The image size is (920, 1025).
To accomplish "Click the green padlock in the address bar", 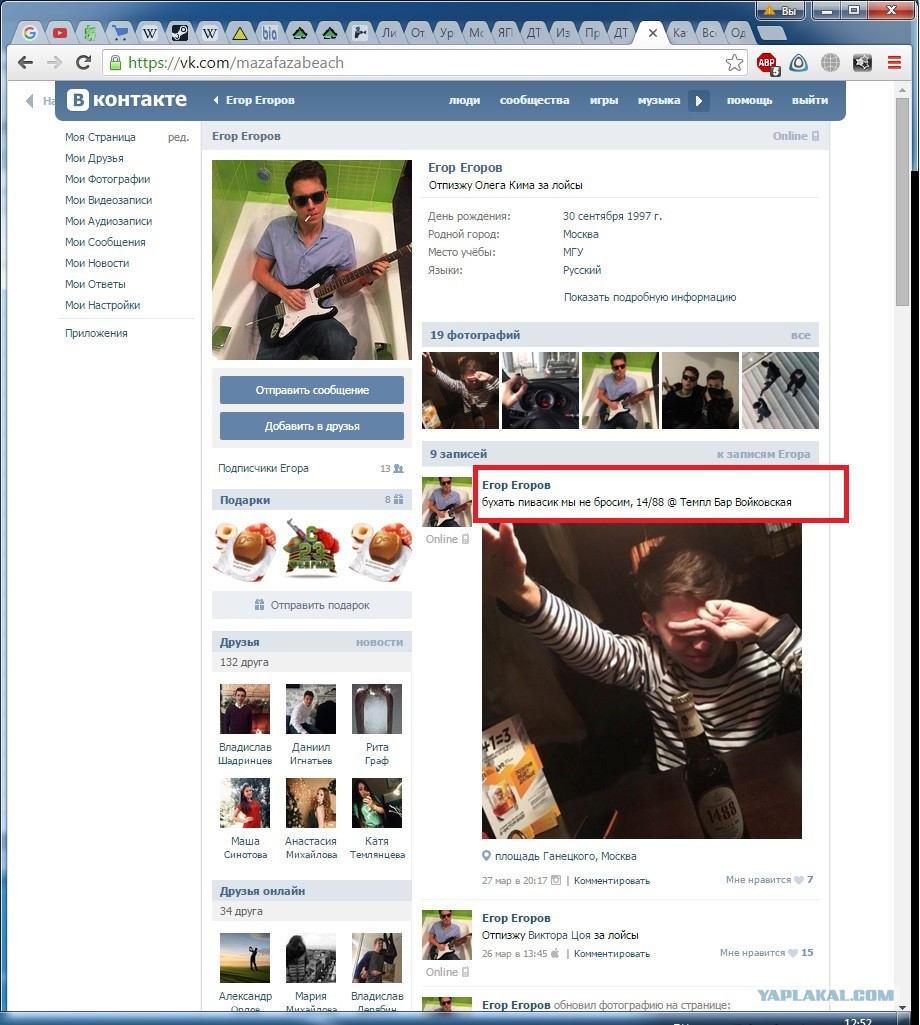I will point(115,63).
